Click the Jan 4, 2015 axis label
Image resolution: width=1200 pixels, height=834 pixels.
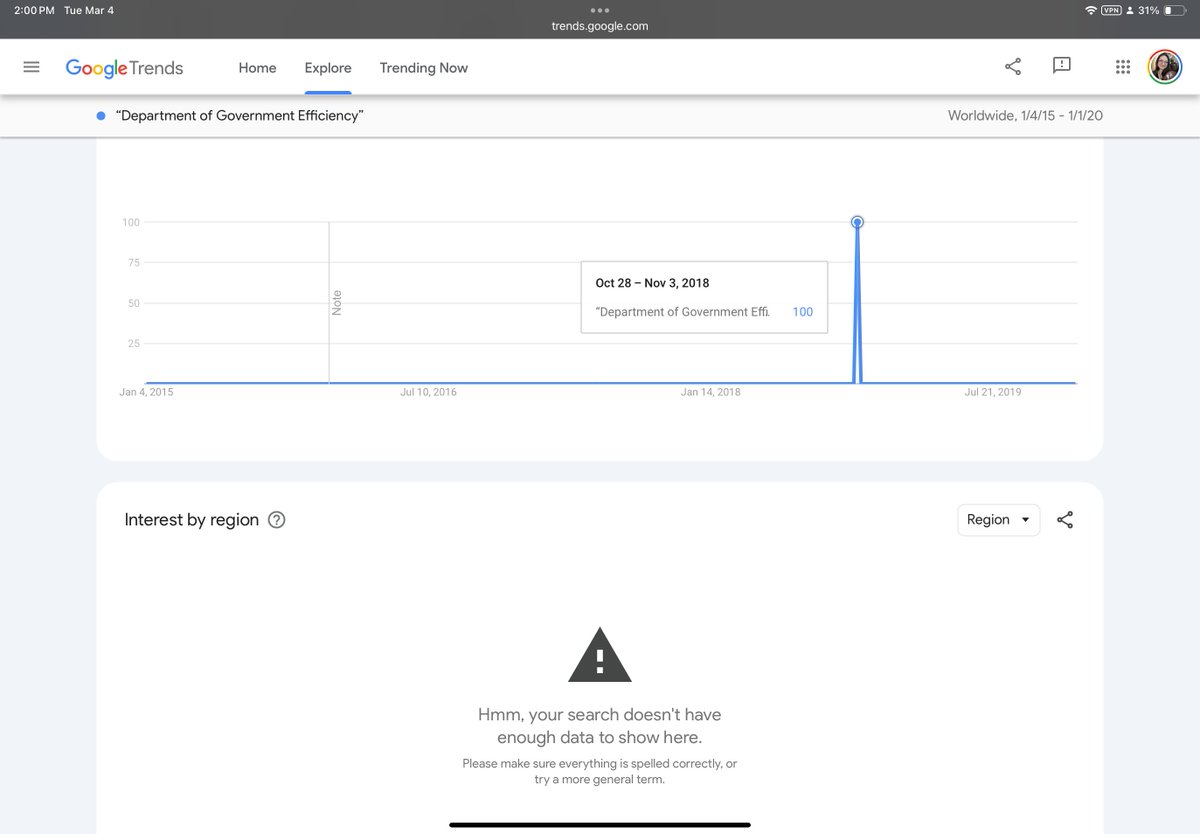[146, 392]
